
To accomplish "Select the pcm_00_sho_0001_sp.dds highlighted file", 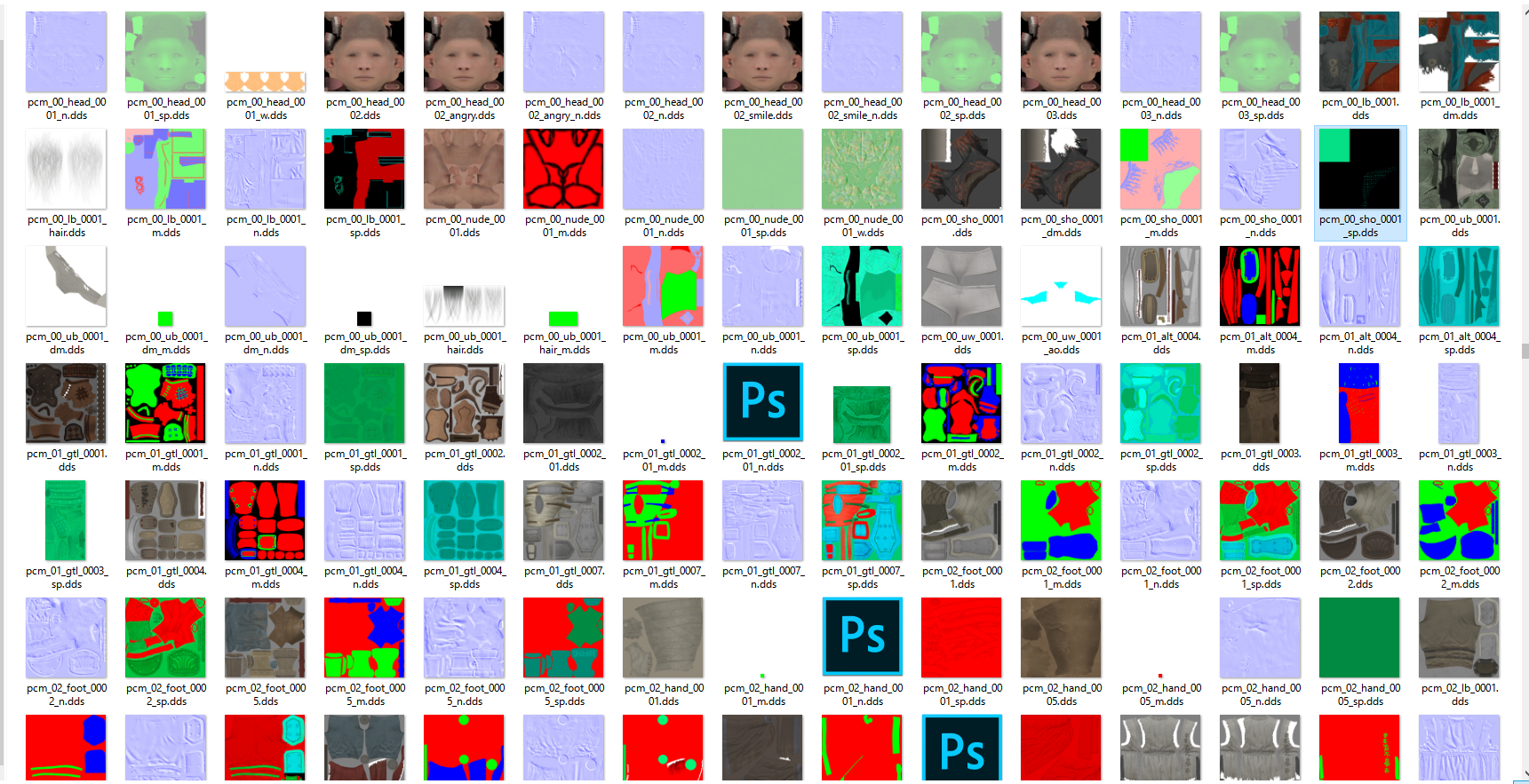I will tap(1359, 169).
